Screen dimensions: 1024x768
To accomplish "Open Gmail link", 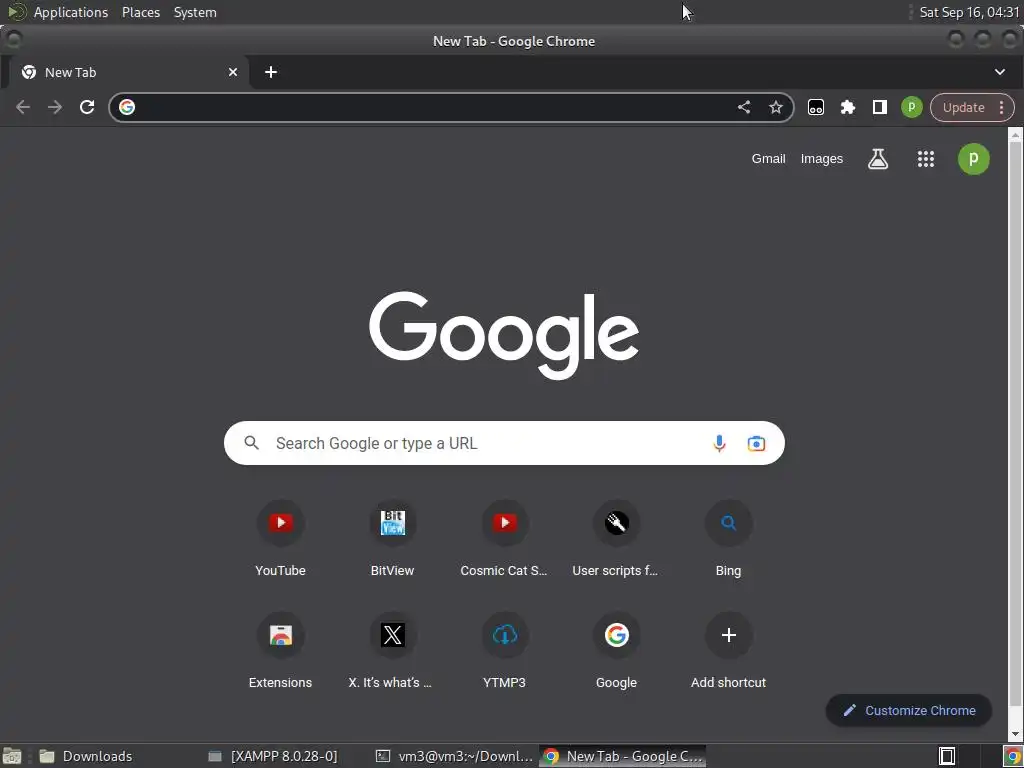I will (x=768, y=159).
